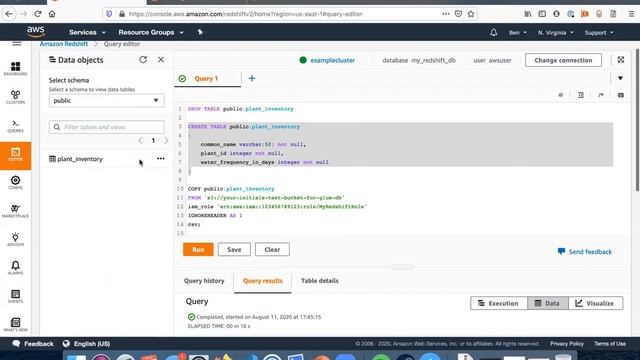Save the query
The width and height of the screenshot is (640, 360).
[x=234, y=249]
